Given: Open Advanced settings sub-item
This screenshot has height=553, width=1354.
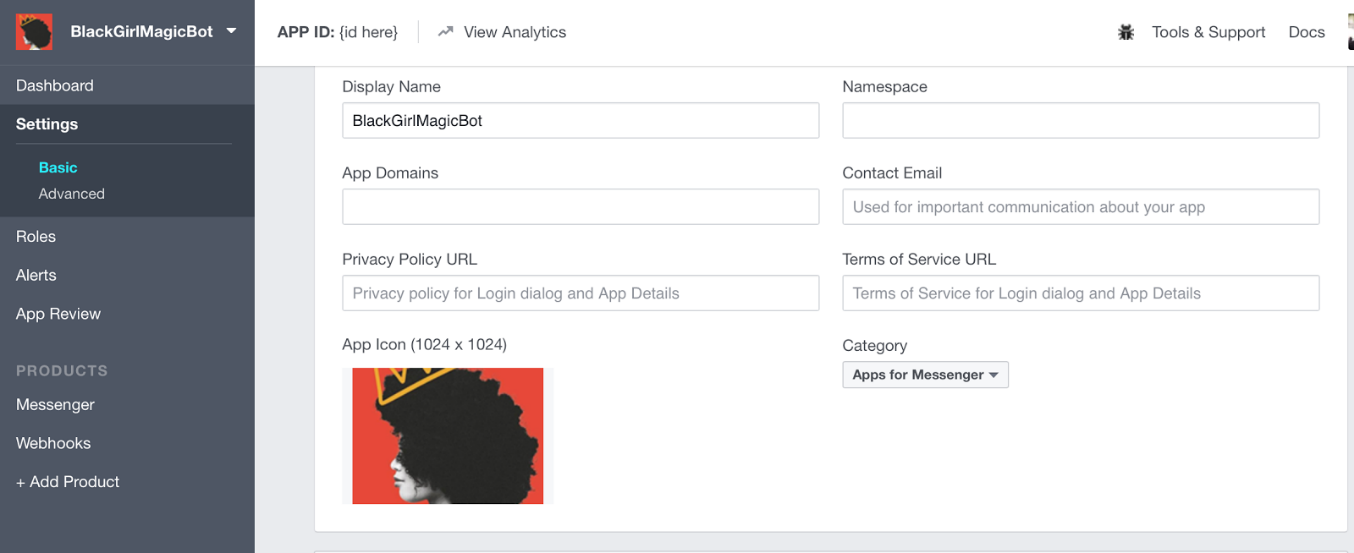Looking at the screenshot, I should point(71,194).
